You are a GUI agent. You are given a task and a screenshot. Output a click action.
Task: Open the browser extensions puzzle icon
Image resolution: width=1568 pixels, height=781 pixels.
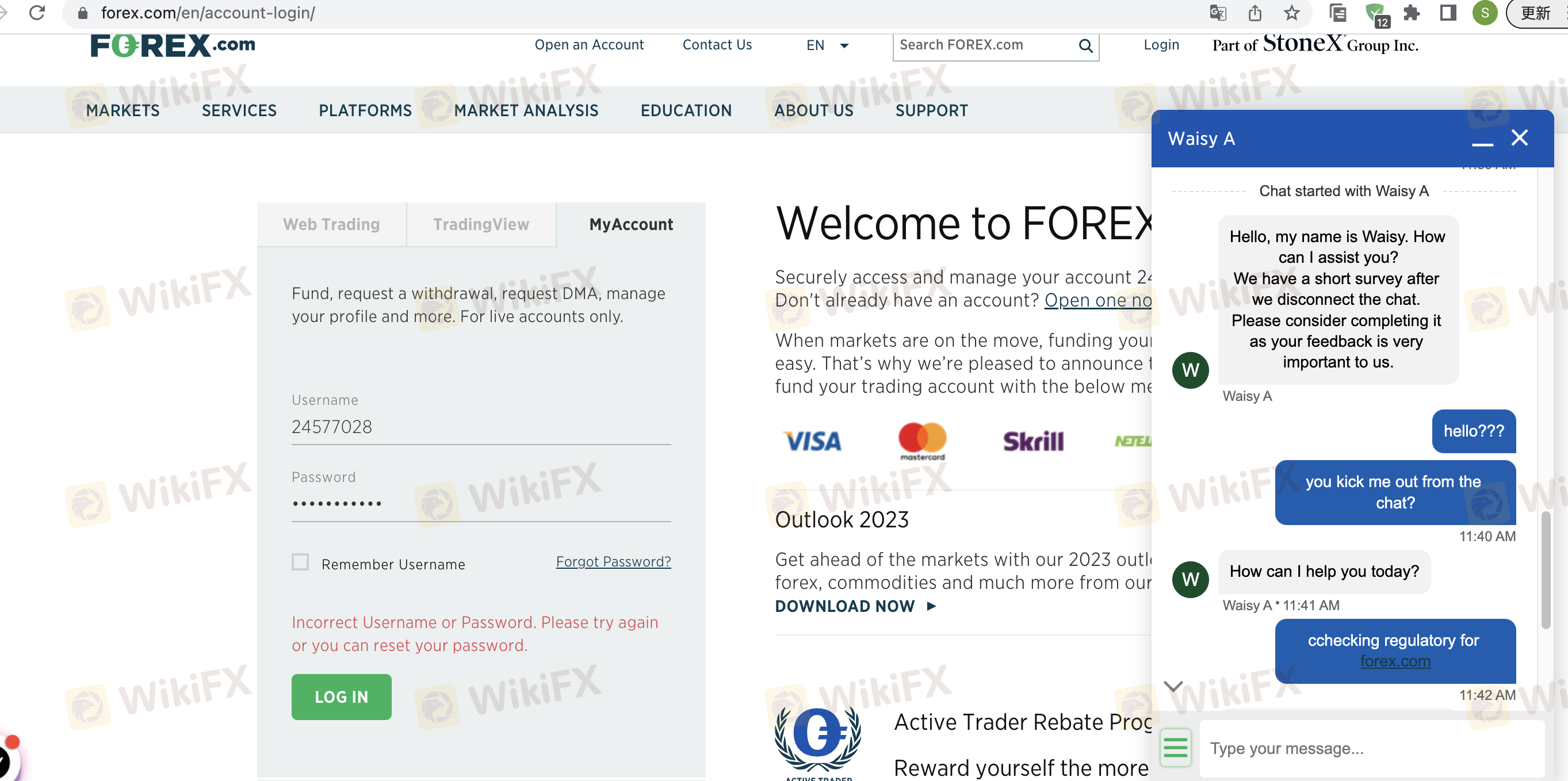(x=1411, y=13)
